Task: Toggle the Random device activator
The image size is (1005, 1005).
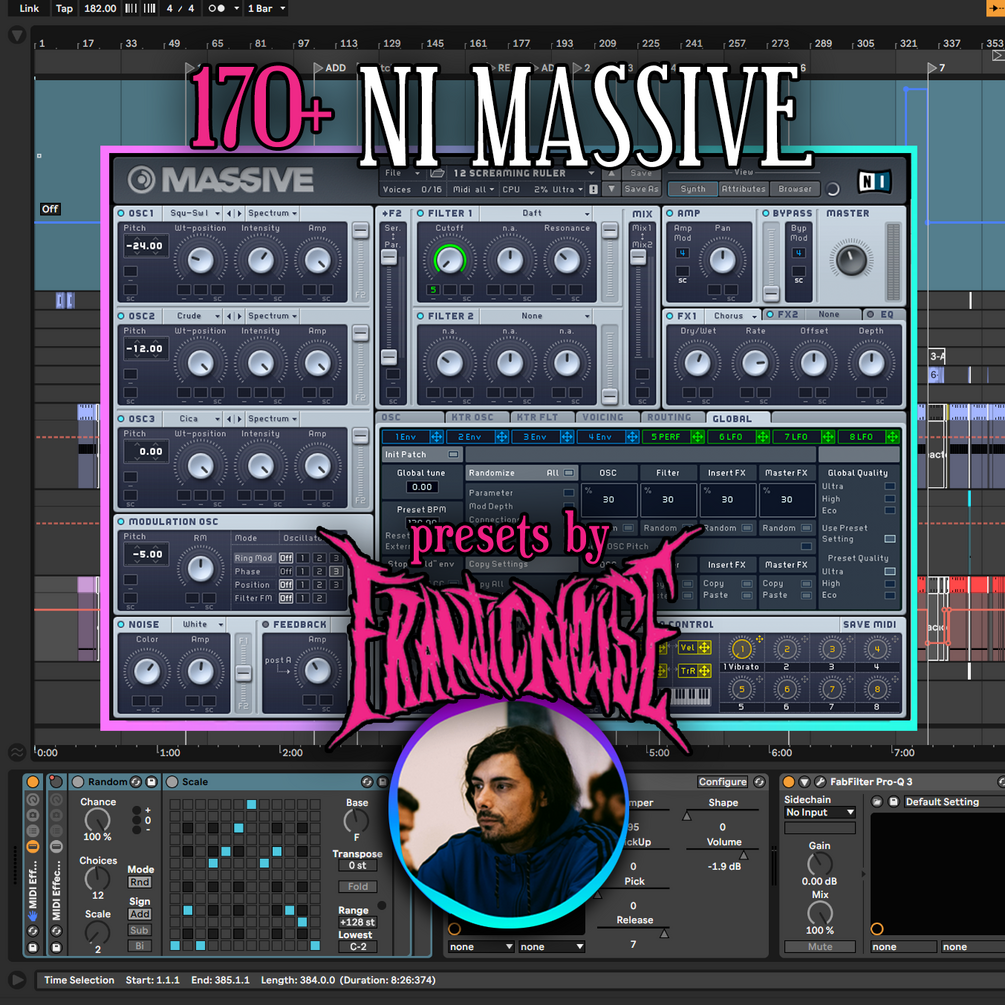Action: (78, 782)
